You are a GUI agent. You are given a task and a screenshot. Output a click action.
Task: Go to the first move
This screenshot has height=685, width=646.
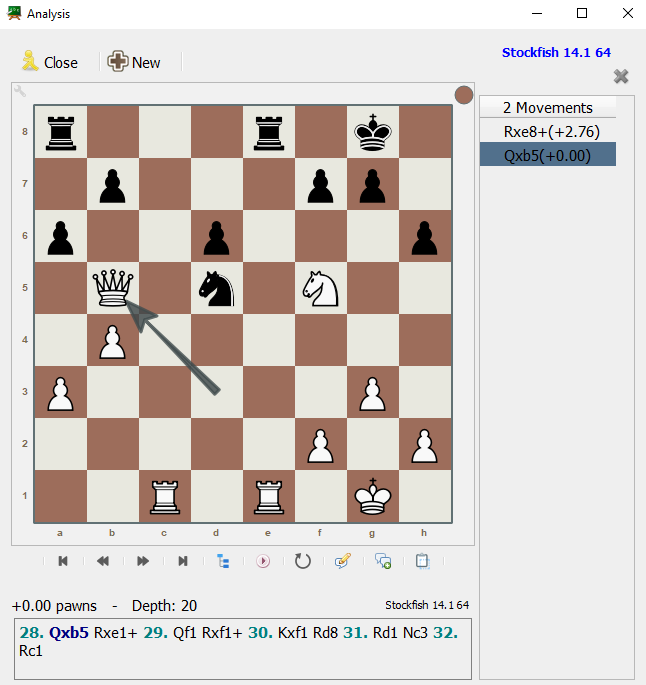63,561
